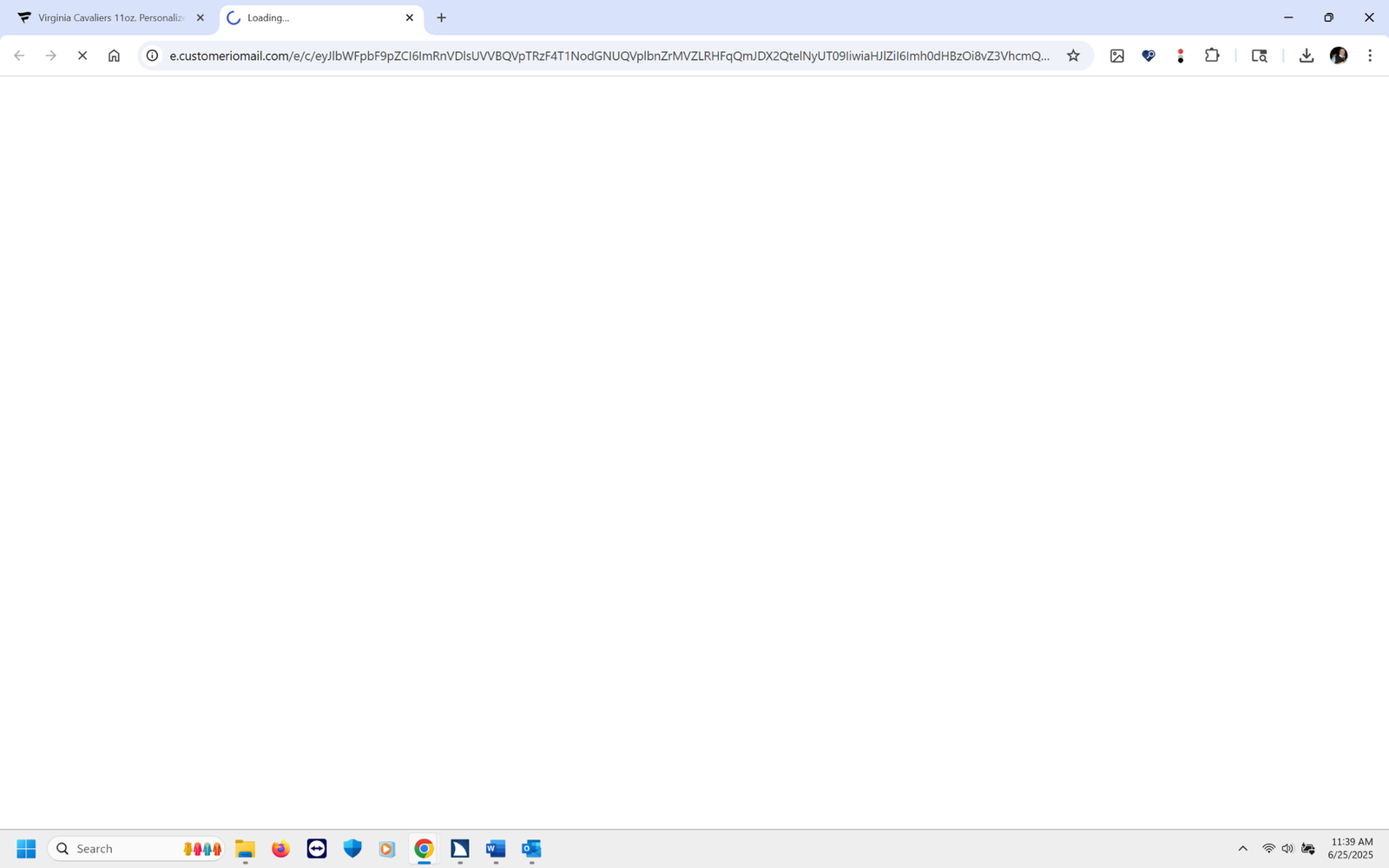
Task: Open a new browser tab
Action: pos(441,17)
